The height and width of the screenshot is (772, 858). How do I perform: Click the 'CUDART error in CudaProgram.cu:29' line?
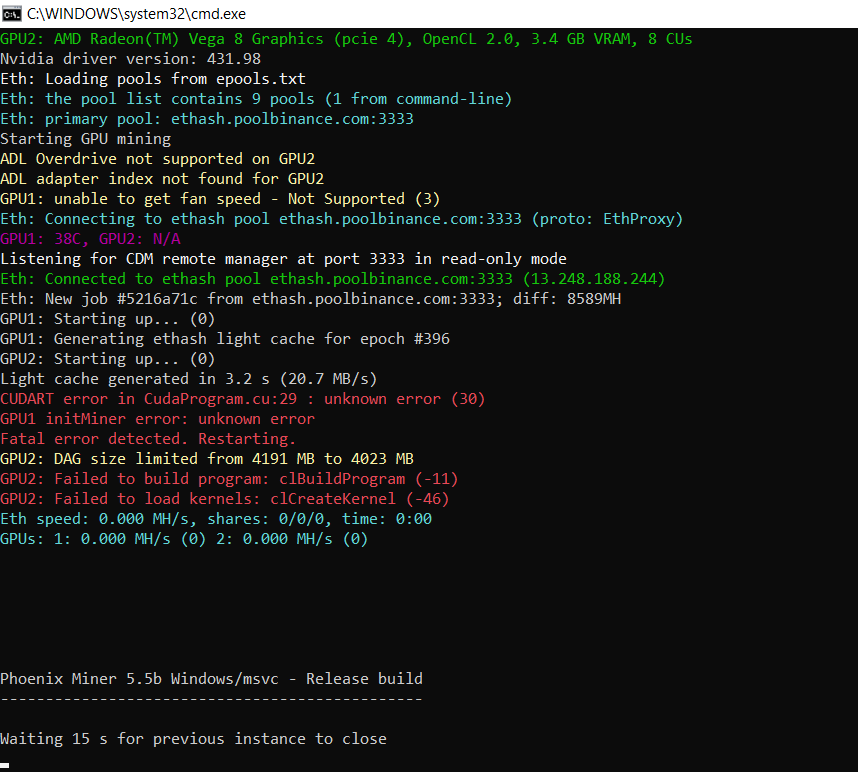pos(243,399)
